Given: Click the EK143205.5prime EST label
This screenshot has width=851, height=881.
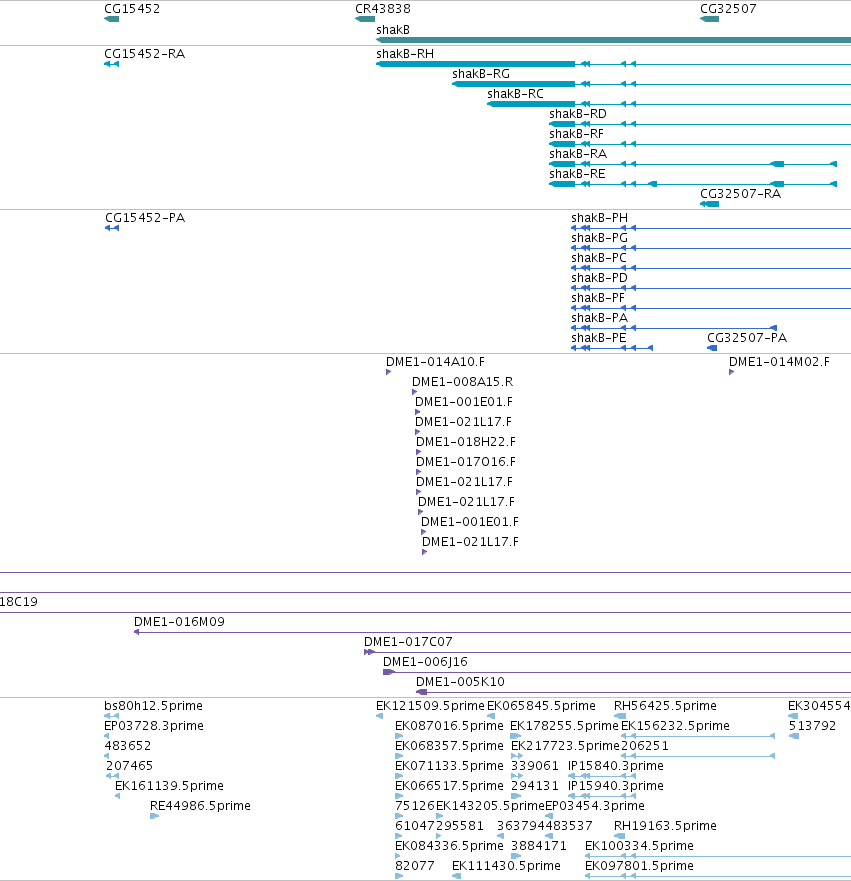Looking at the screenshot, I should (x=490, y=806).
